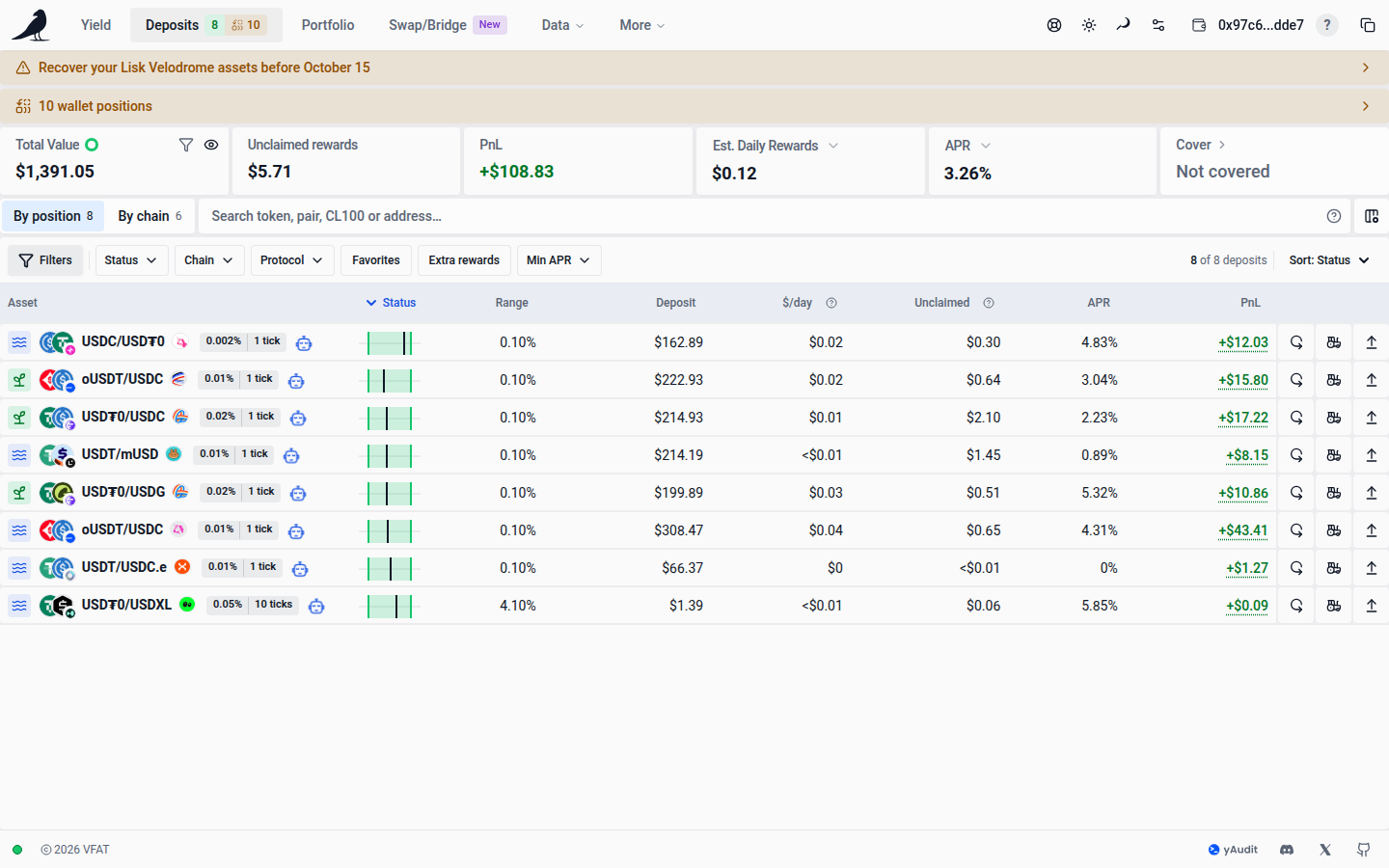Image resolution: width=1389 pixels, height=868 pixels.
Task: Open binoculars for oUSDT/USDC $222.93 row
Action: [x=1334, y=380]
